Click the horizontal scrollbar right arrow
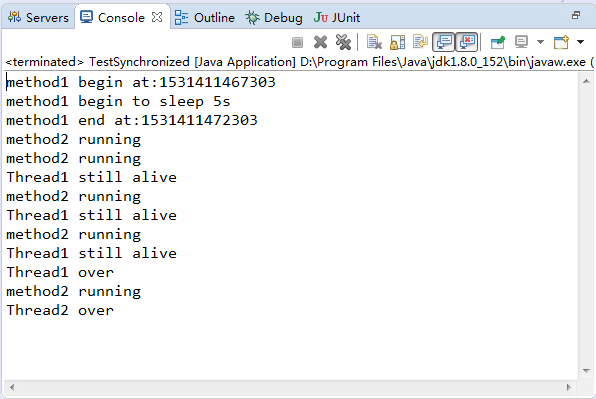The width and height of the screenshot is (596, 399). 569,387
